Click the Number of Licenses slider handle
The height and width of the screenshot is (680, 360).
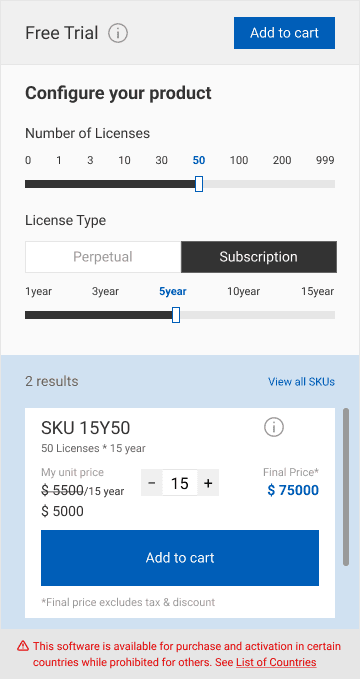199,184
